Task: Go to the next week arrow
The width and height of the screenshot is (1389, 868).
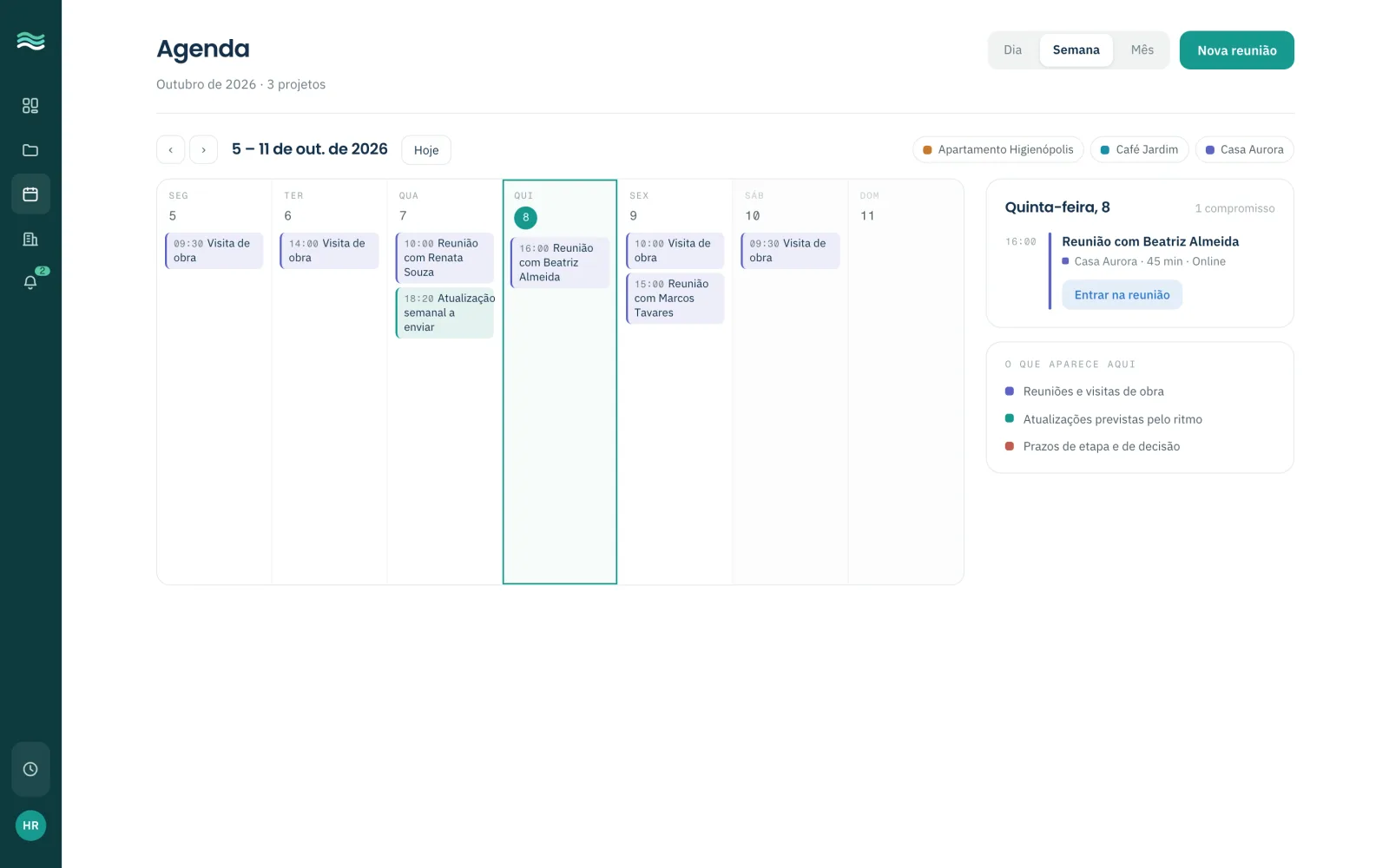Action: [203, 149]
